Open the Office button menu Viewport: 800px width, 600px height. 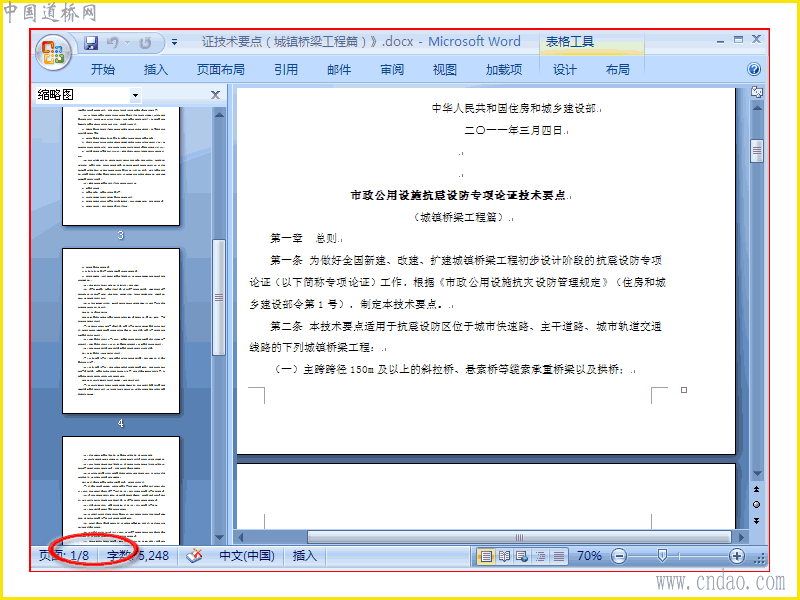[x=53, y=53]
